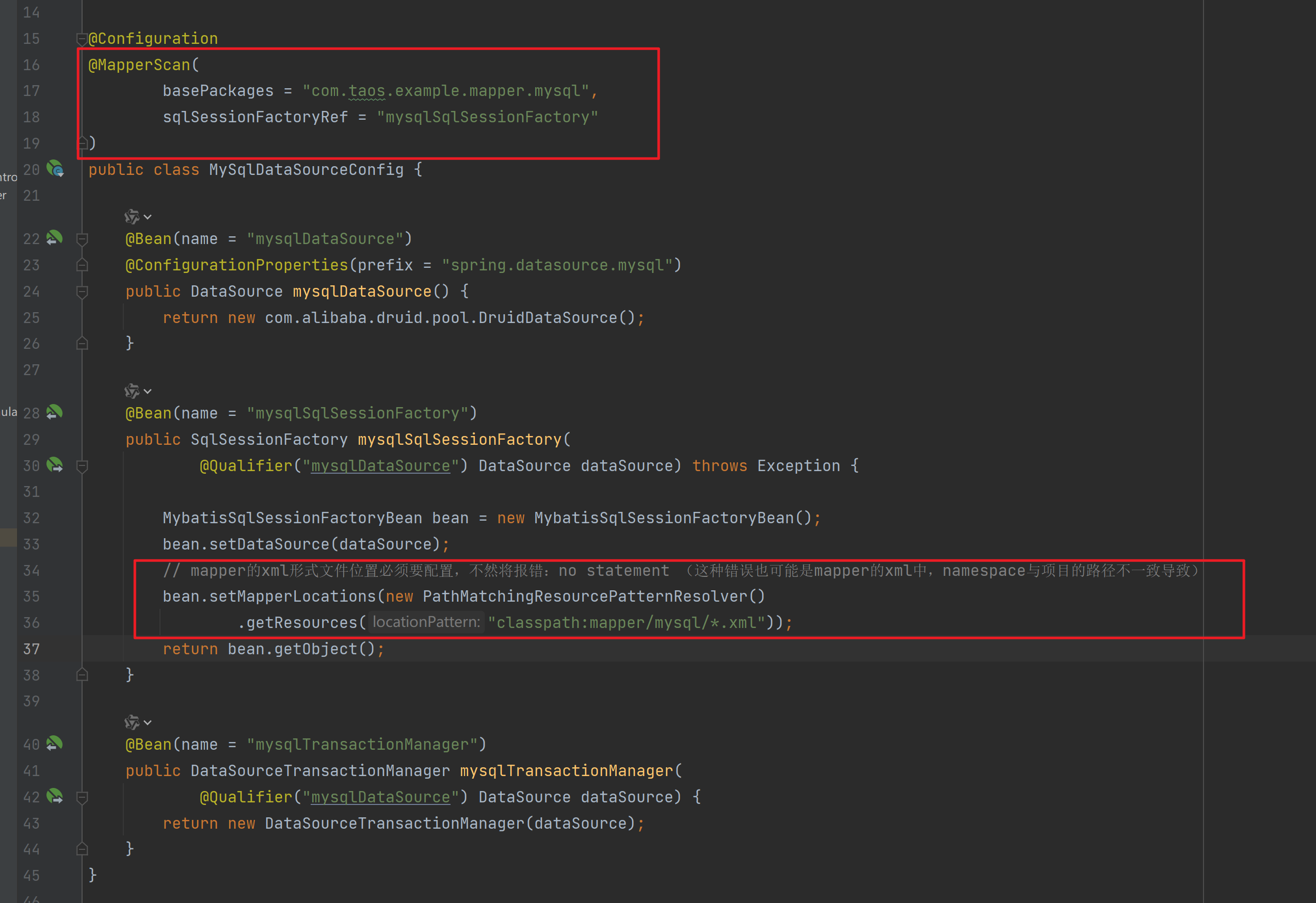1316x903 pixels.
Task: Collapse closing fold marker on line 38
Action: [x=82, y=675]
